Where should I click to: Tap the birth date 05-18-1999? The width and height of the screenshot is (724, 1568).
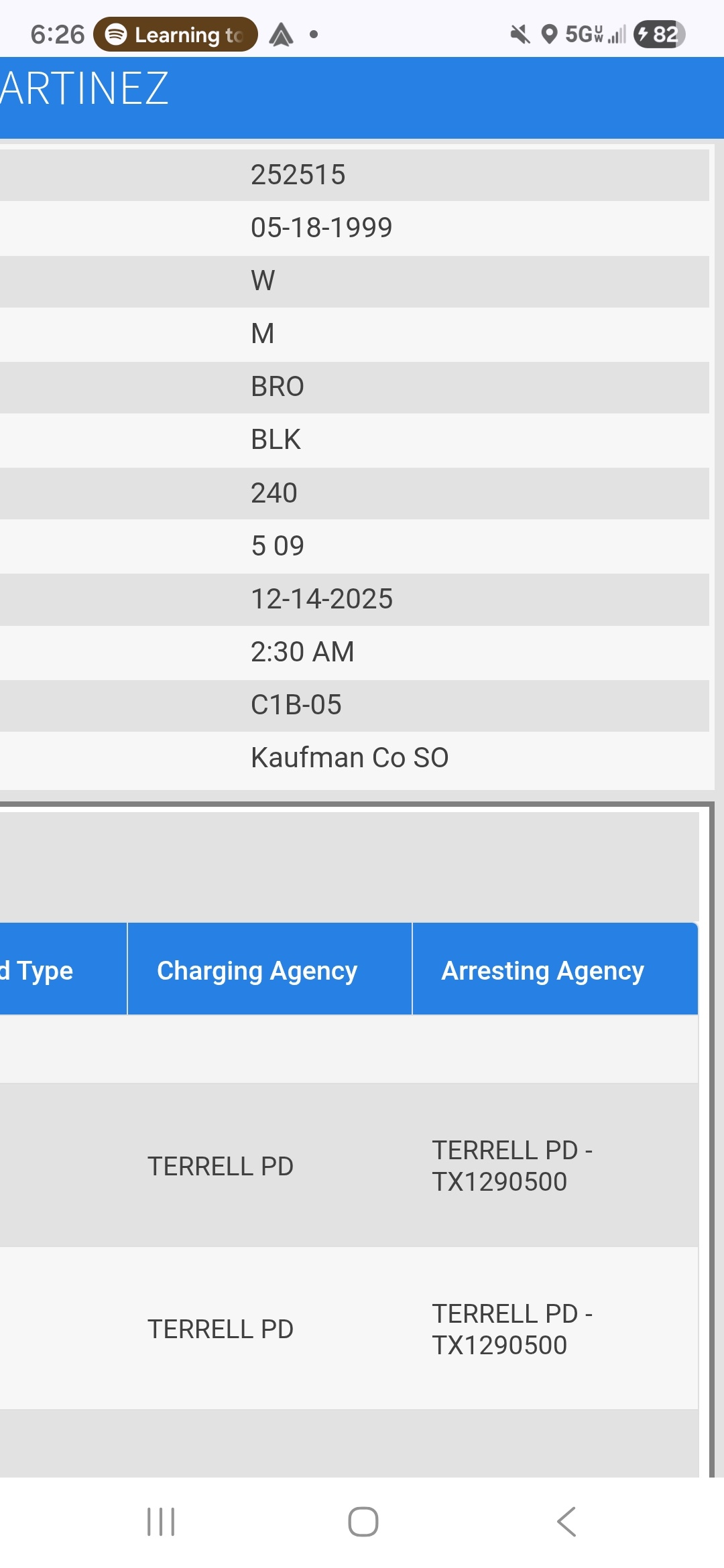point(321,228)
